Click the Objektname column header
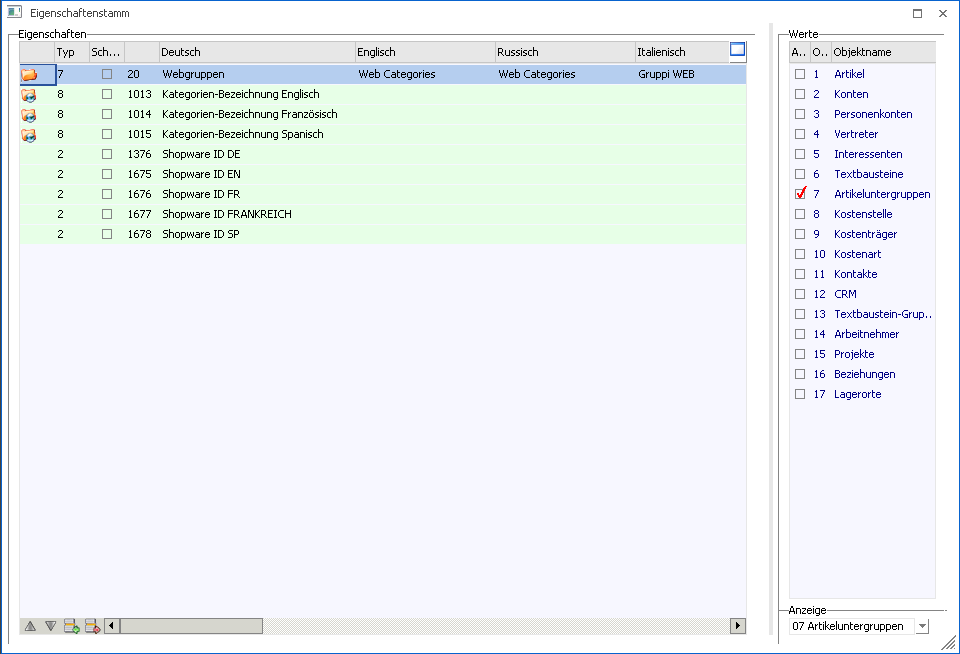Viewport: 960px width, 654px height. coord(882,52)
